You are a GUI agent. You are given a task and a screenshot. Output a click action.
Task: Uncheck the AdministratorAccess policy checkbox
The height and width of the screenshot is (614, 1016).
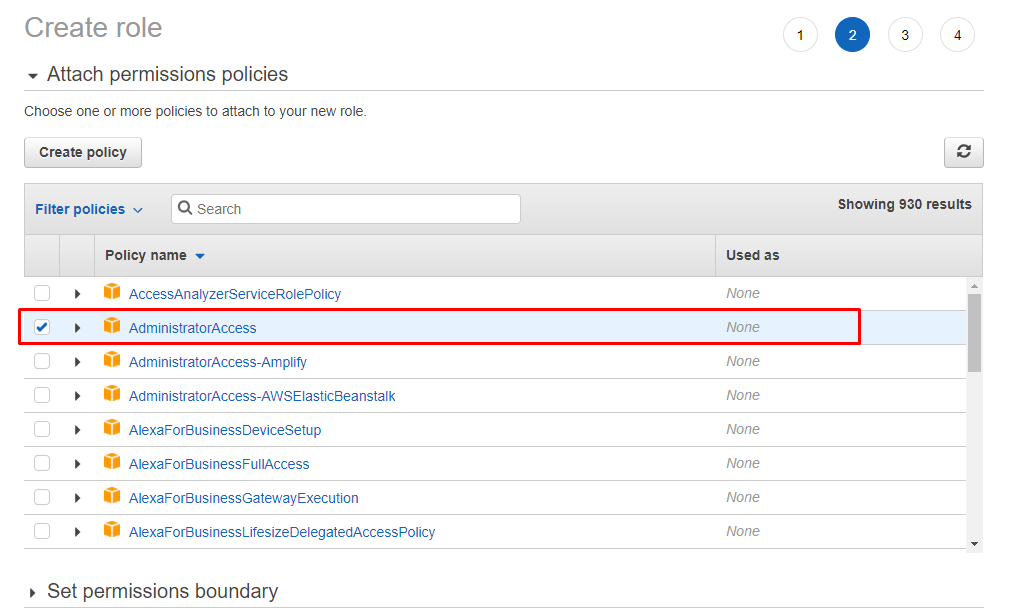(x=42, y=327)
